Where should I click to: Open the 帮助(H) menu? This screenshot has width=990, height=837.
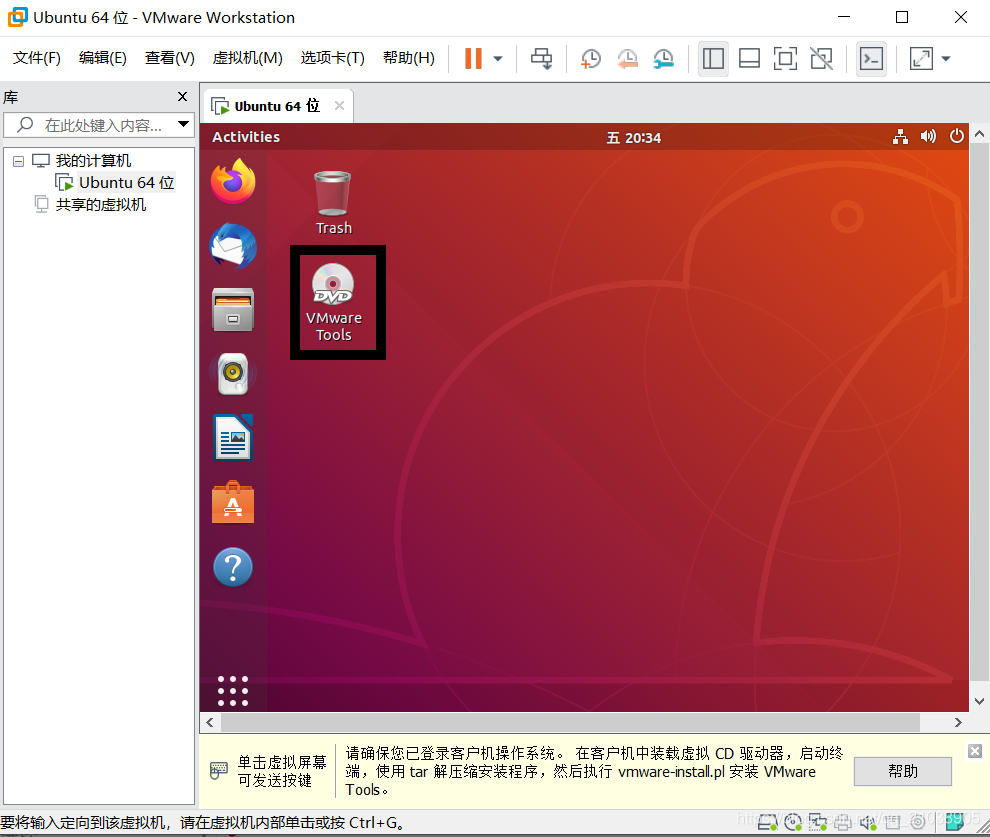pos(409,58)
